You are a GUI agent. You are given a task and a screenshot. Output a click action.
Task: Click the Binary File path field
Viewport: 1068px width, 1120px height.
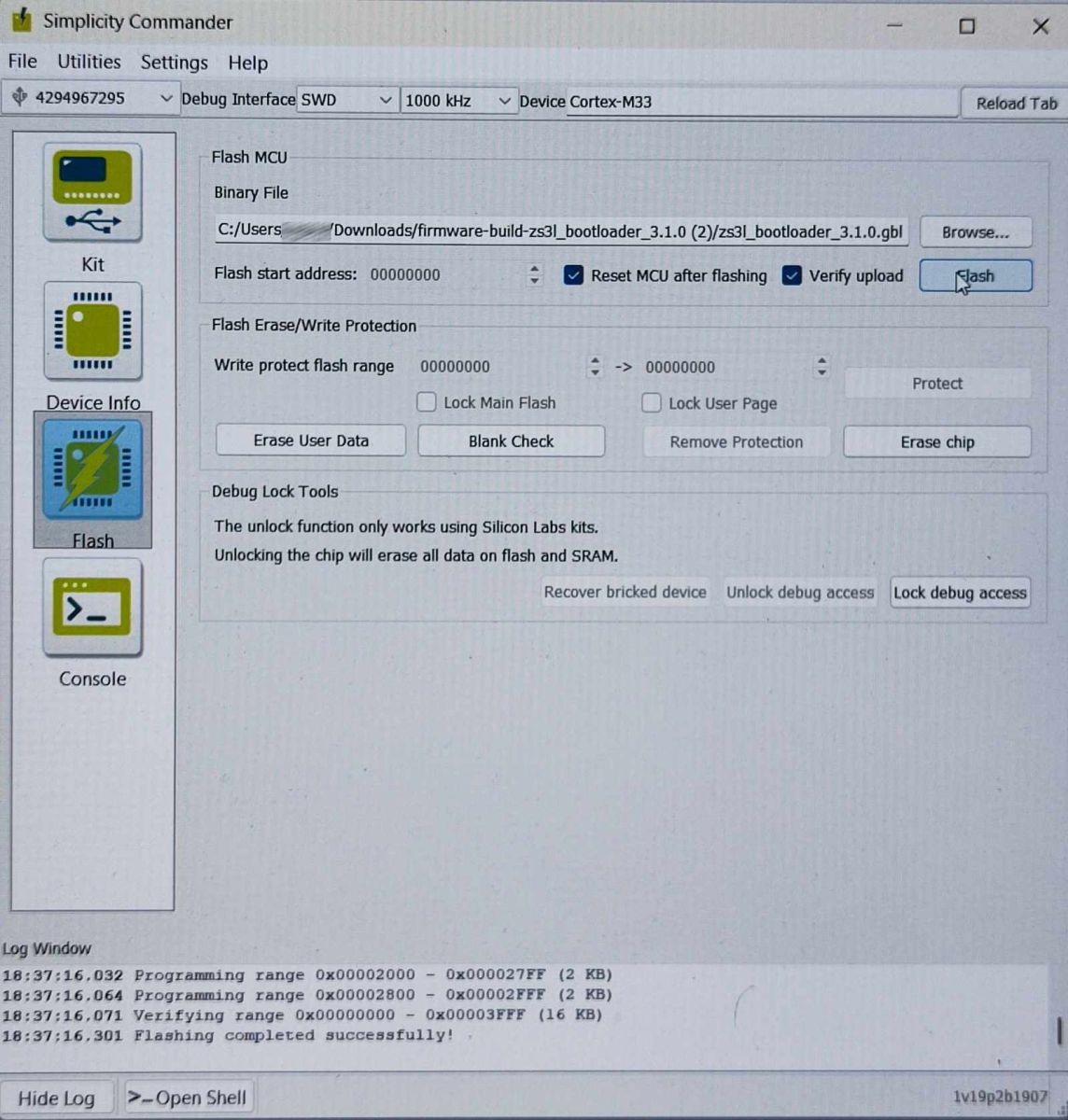560,231
